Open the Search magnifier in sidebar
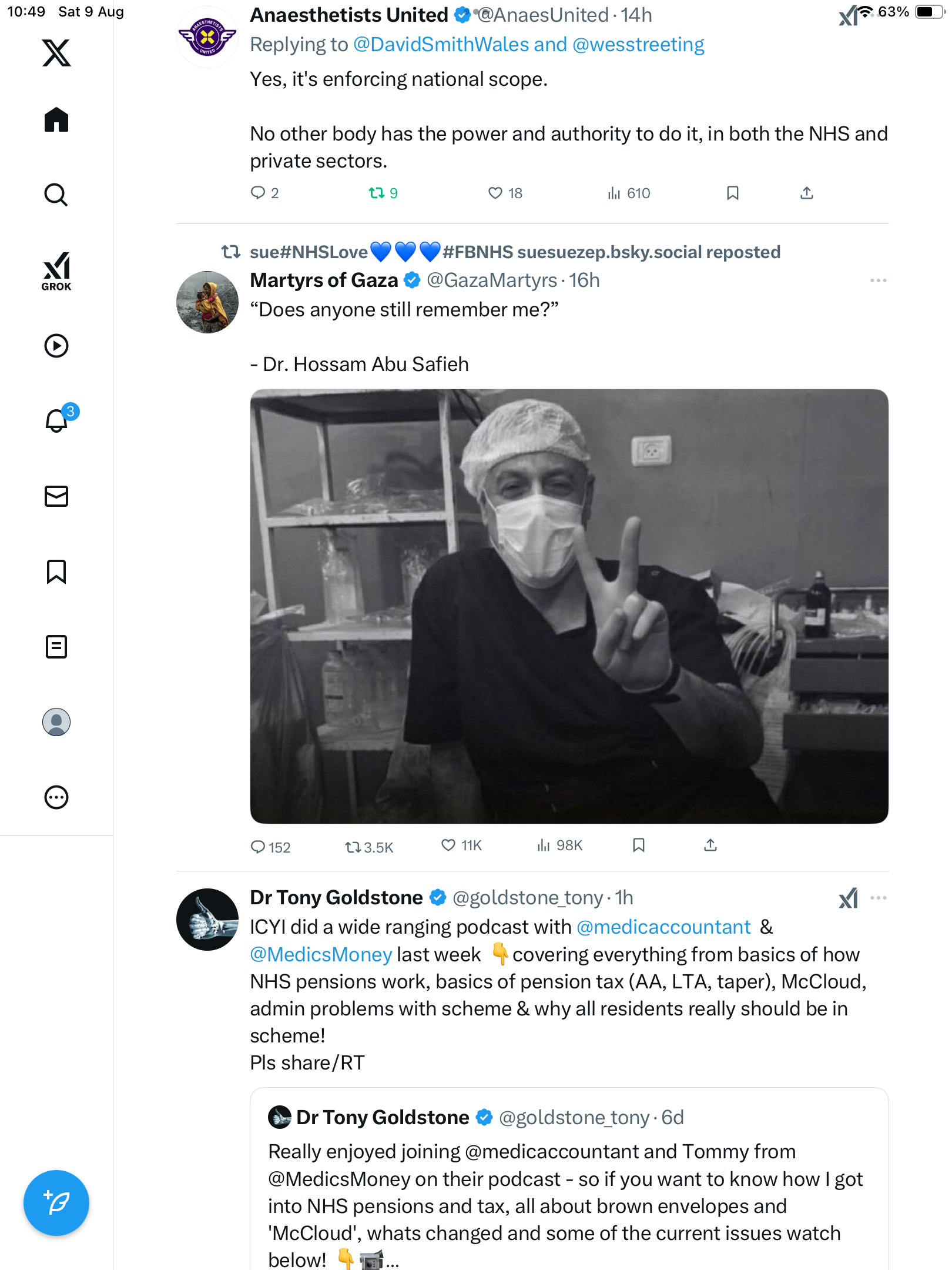Screen dimensions: 952x1270 pyautogui.click(x=56, y=195)
